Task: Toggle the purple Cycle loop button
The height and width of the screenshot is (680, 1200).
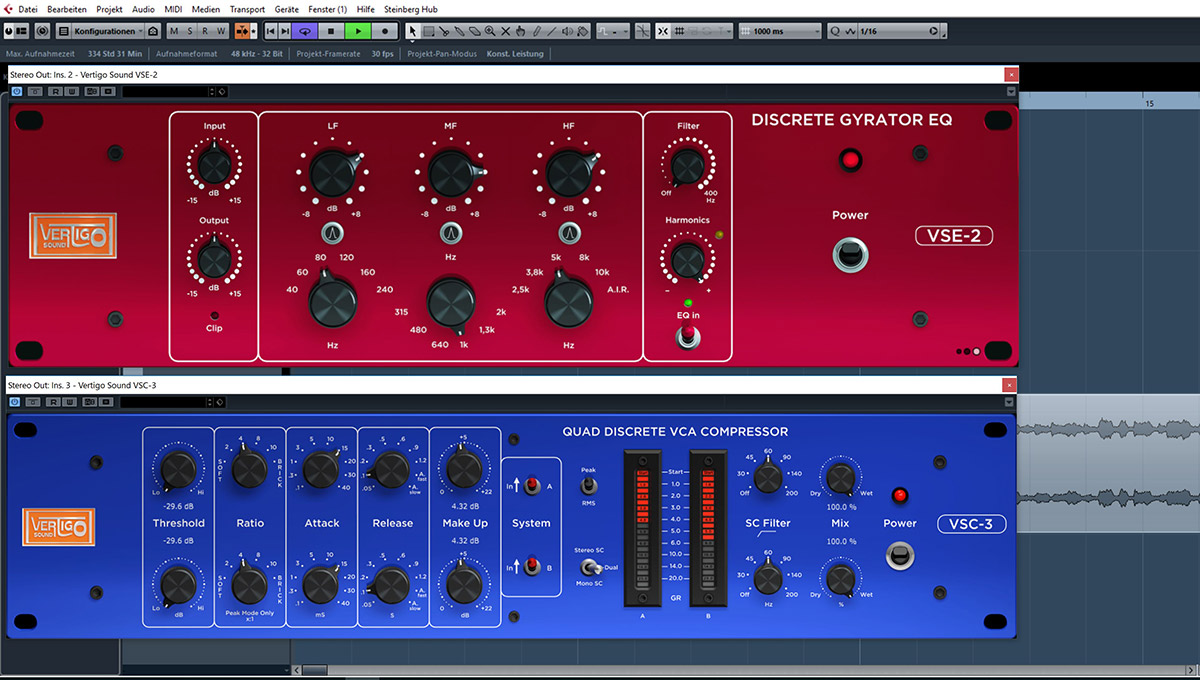Action: [x=303, y=31]
